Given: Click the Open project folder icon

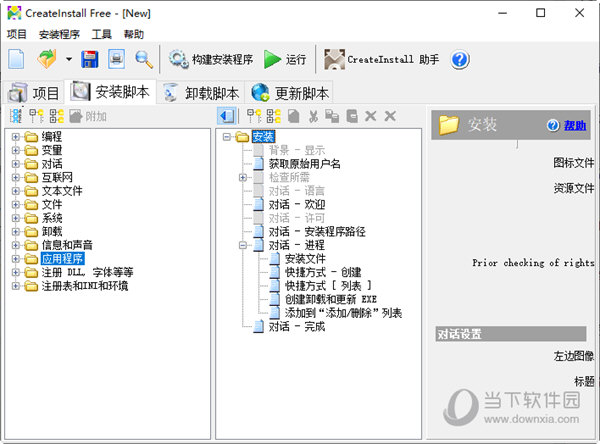Looking at the screenshot, I should point(47,59).
